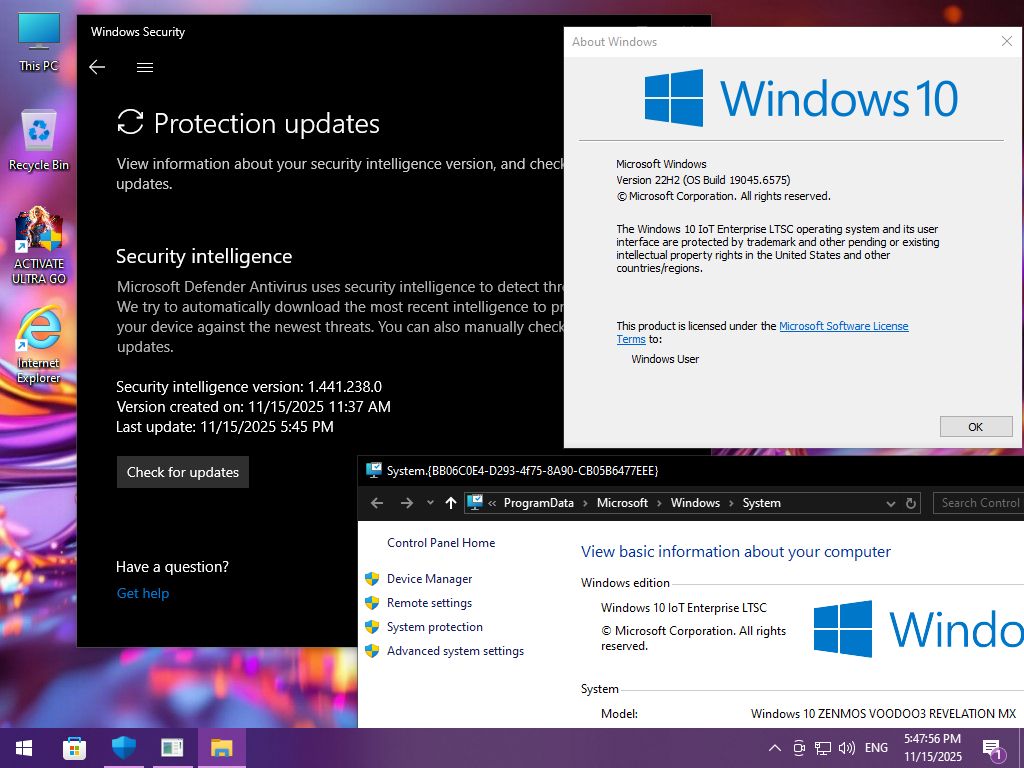Image resolution: width=1024 pixels, height=768 pixels.
Task: Open the volume tray icon
Action: (846, 748)
